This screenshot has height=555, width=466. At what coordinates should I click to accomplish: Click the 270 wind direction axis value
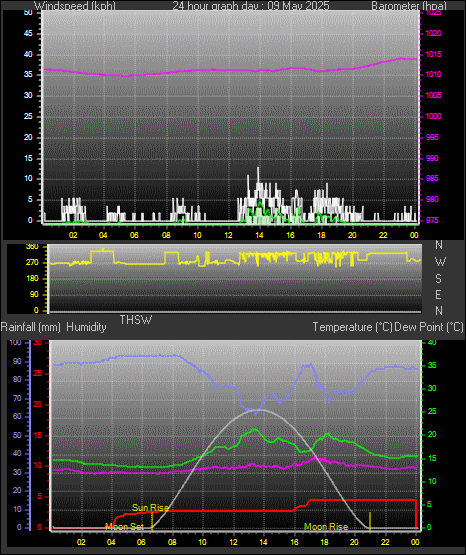click(33, 263)
